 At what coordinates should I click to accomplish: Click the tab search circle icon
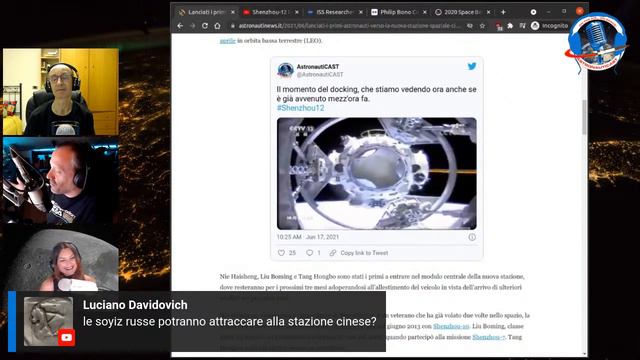click(533, 12)
